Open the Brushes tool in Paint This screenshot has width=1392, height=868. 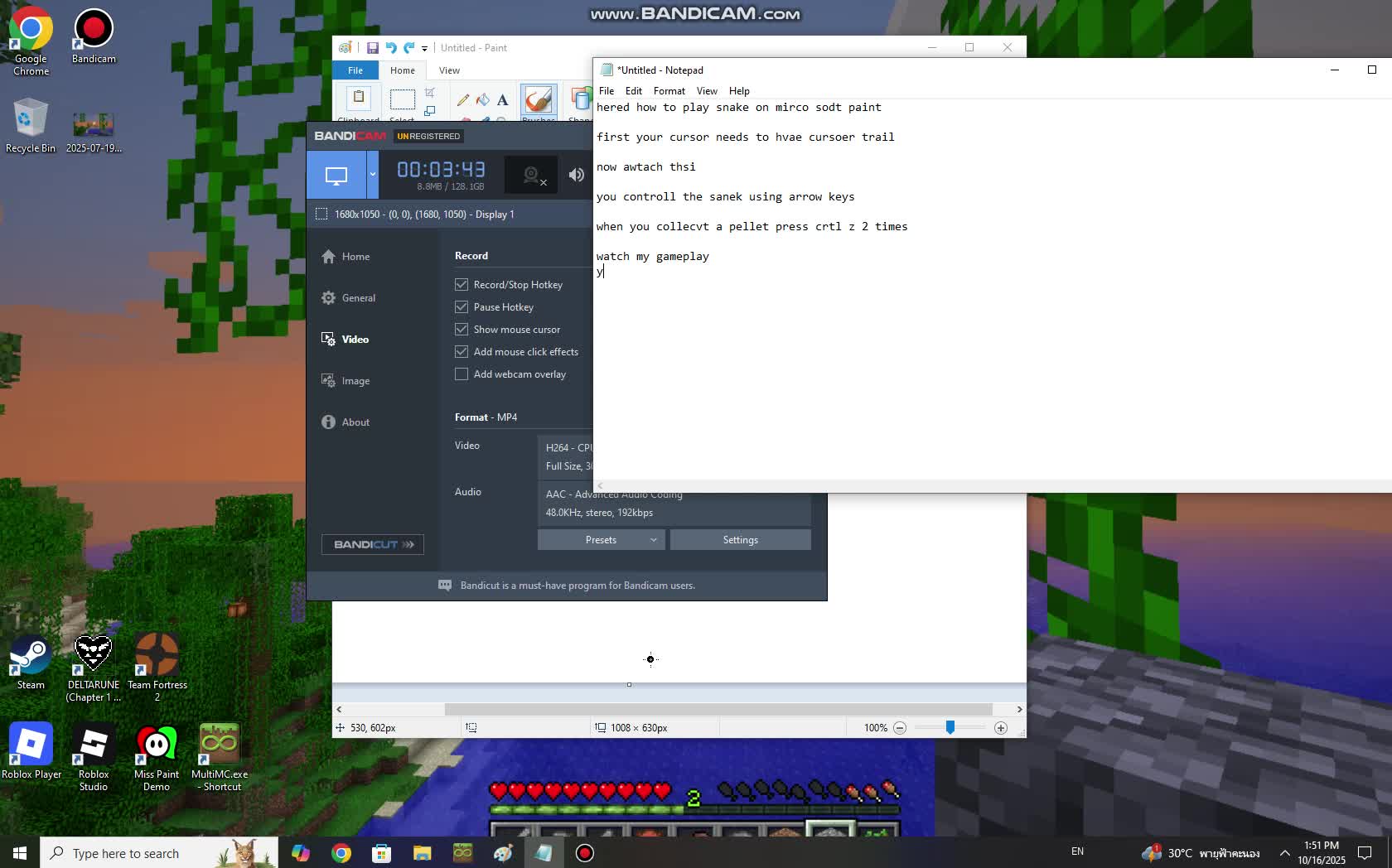[539, 101]
